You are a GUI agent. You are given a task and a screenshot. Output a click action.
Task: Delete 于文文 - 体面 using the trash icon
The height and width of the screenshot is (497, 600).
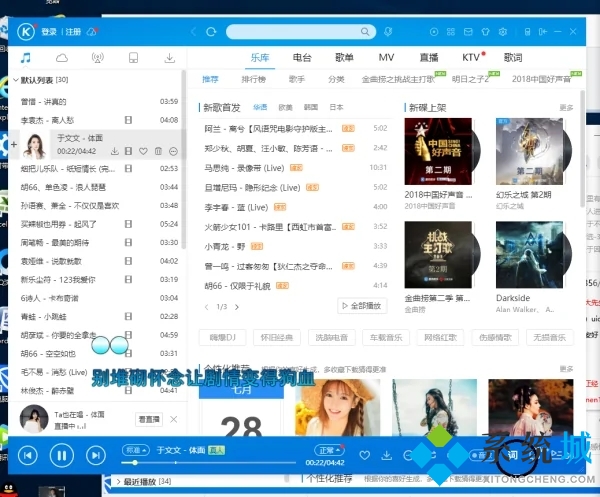(x=158, y=151)
